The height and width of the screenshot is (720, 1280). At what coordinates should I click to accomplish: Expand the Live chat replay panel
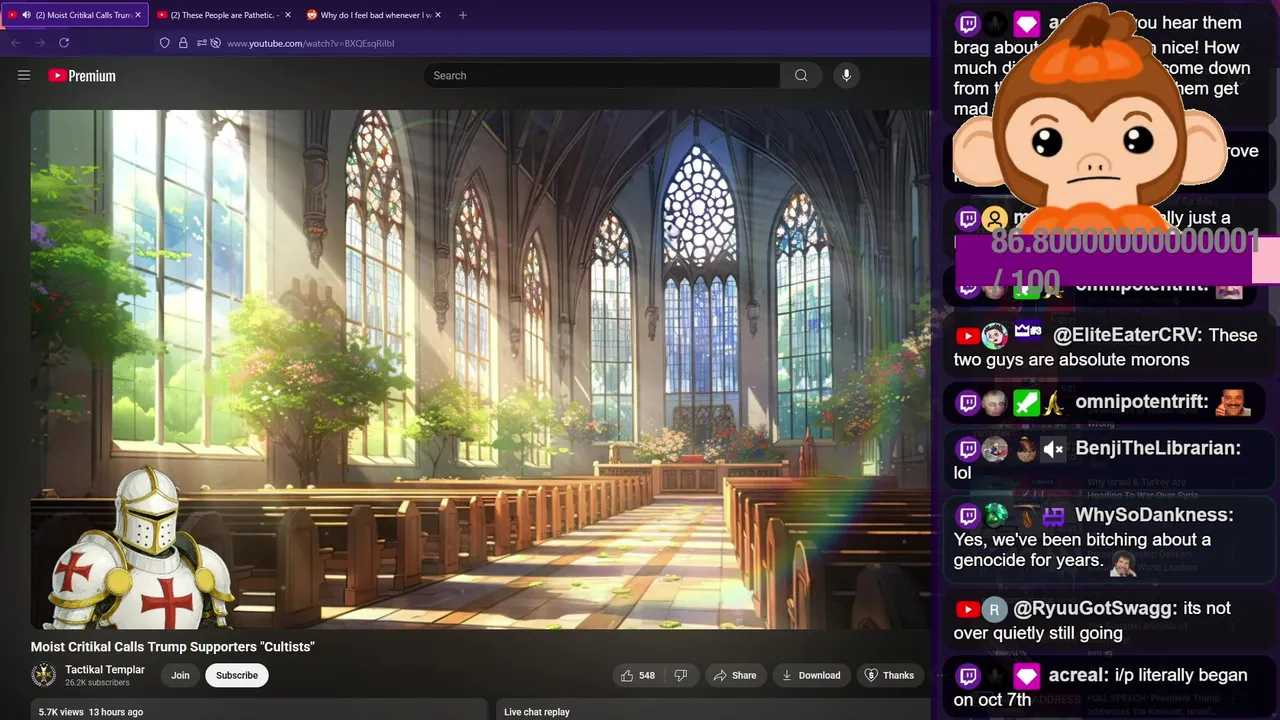(x=713, y=709)
